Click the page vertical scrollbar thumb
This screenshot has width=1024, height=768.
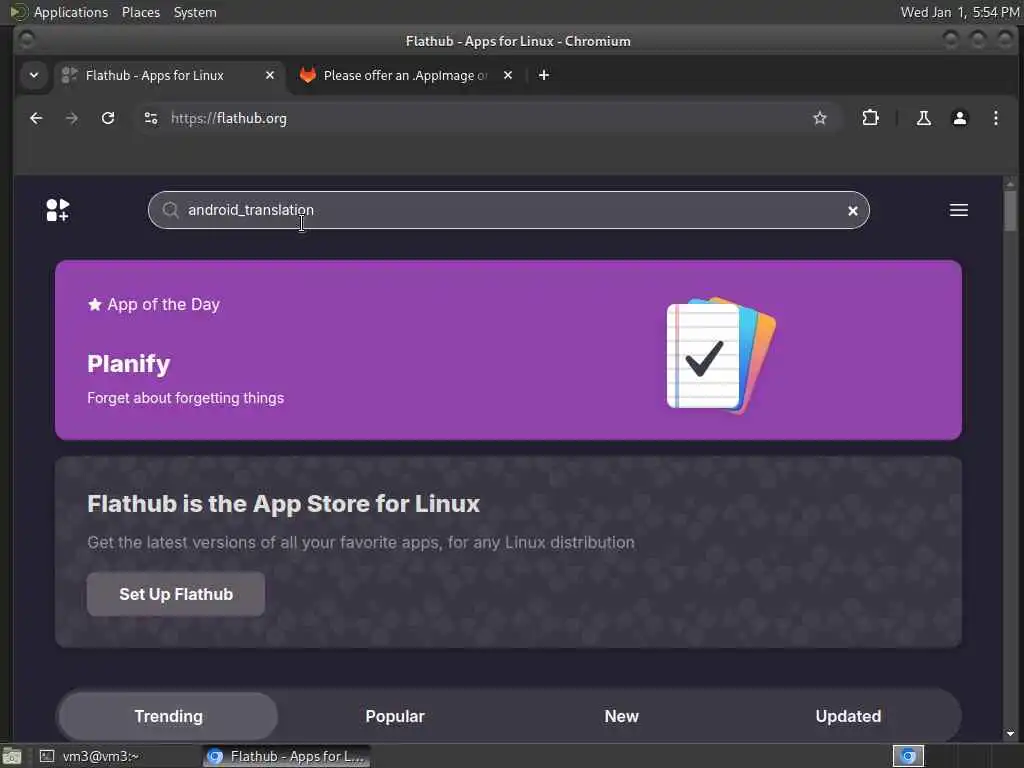click(x=1010, y=210)
